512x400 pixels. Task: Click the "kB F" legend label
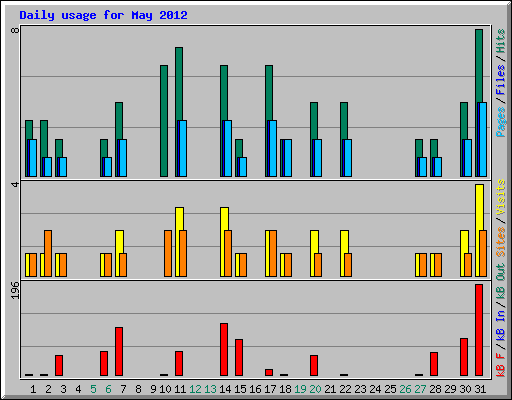point(501,365)
